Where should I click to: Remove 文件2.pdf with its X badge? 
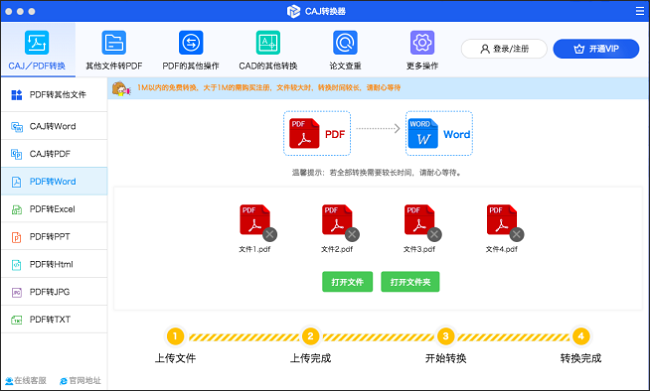(352, 235)
